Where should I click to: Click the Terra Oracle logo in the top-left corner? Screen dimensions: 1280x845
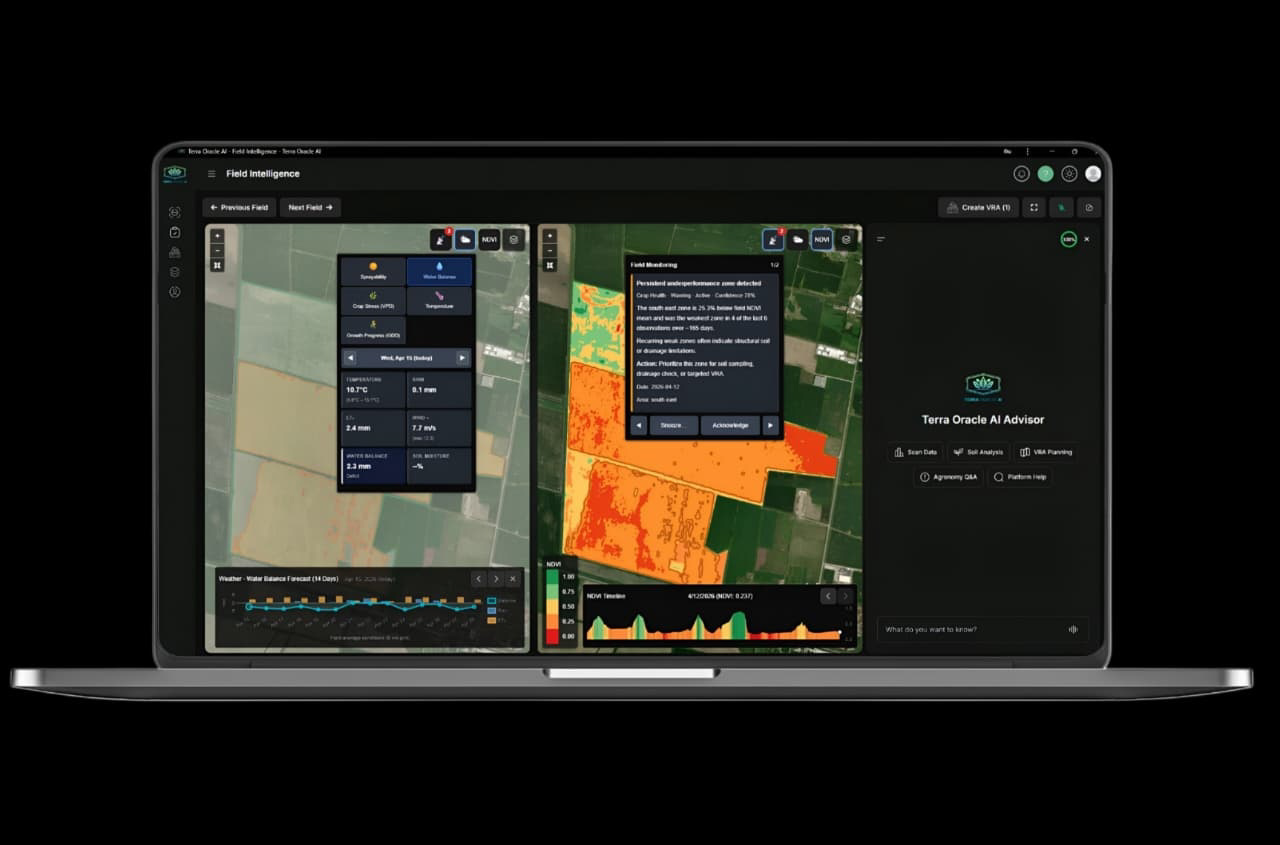(x=175, y=174)
